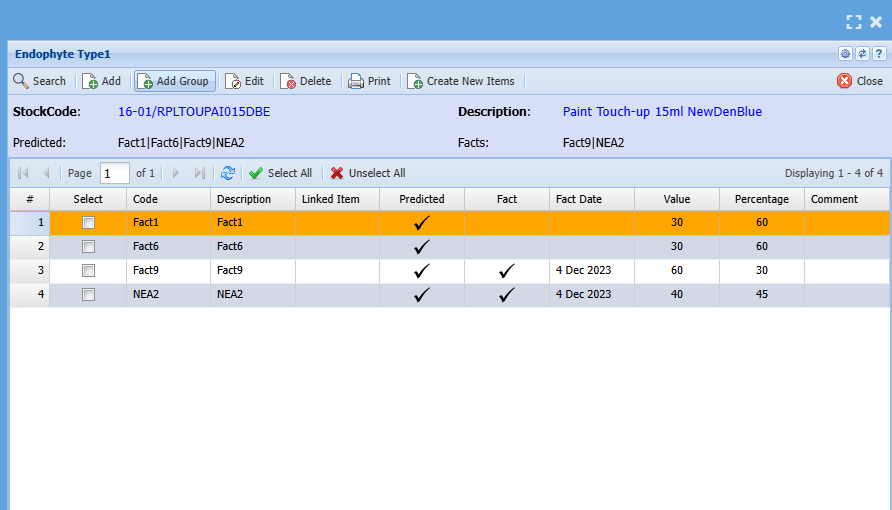892x510 pixels.
Task: Select the checkbox for row Fact6
Action: (x=88, y=246)
